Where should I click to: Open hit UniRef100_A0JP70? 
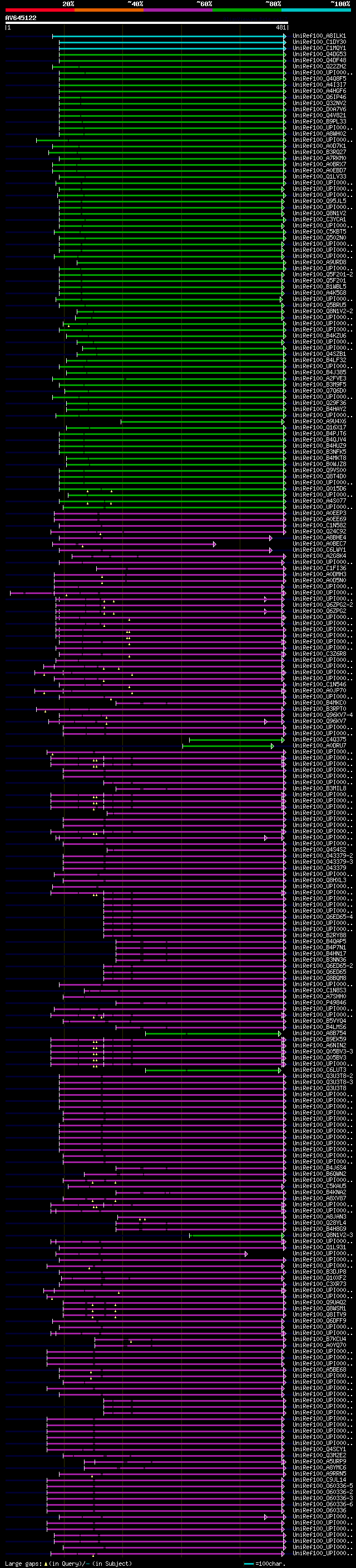(x=319, y=691)
